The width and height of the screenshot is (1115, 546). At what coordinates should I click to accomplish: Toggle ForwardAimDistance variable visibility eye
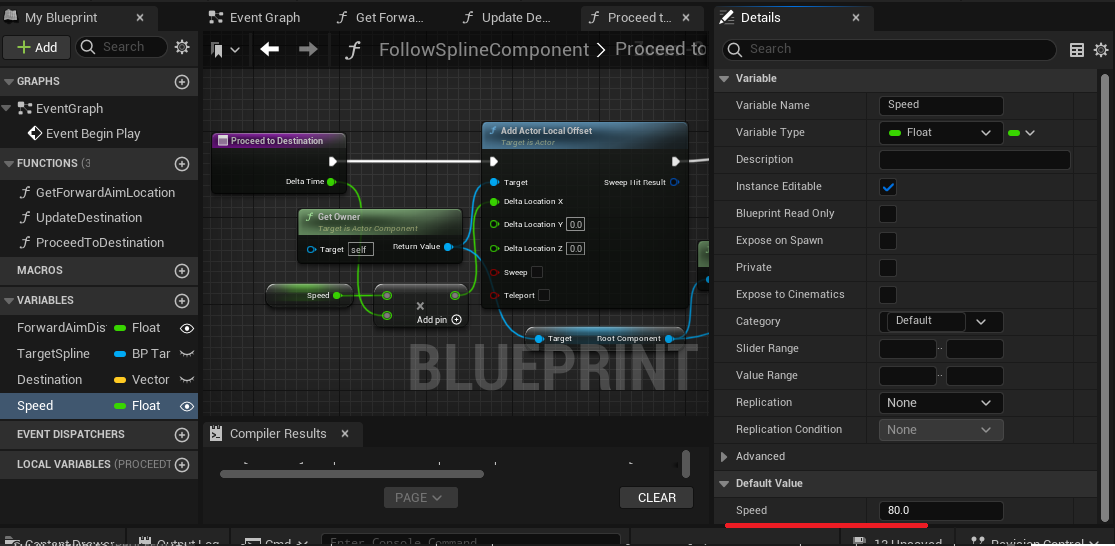coord(187,328)
